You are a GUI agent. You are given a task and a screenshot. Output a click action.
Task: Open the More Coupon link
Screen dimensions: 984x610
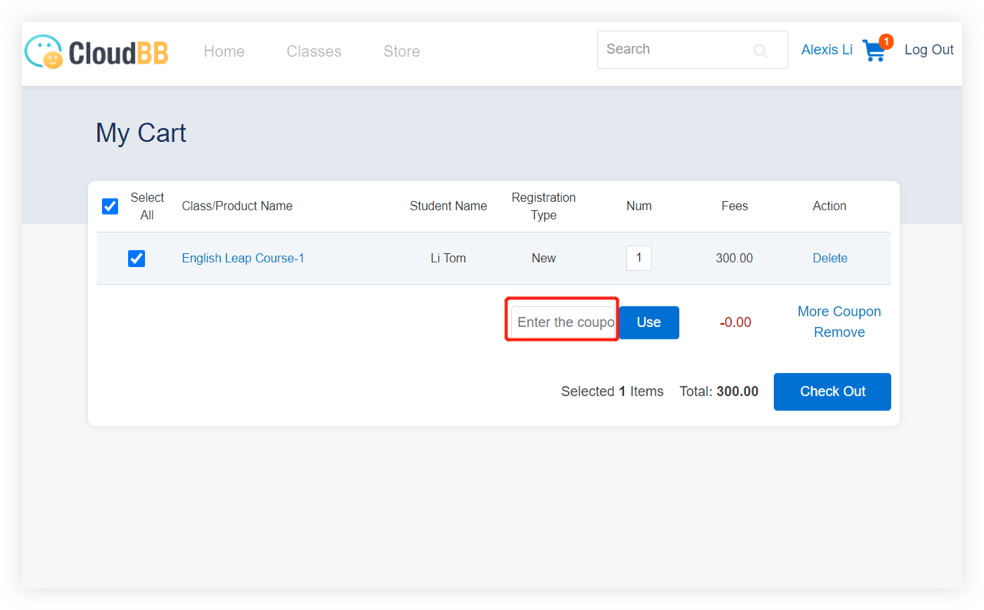(x=839, y=311)
